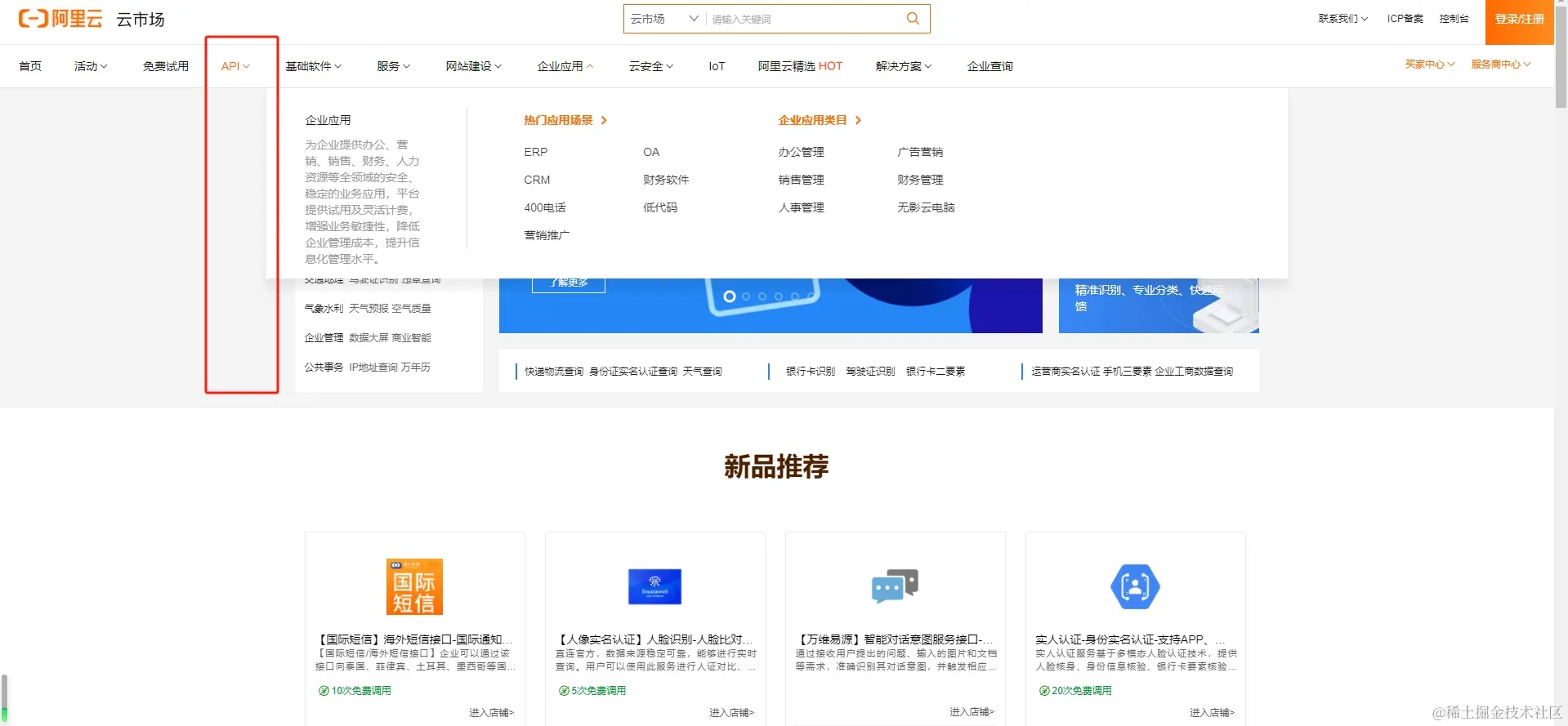Select 营销推广 in the dropdown panel
Image resolution: width=1568 pixels, height=726 pixels.
coord(547,235)
